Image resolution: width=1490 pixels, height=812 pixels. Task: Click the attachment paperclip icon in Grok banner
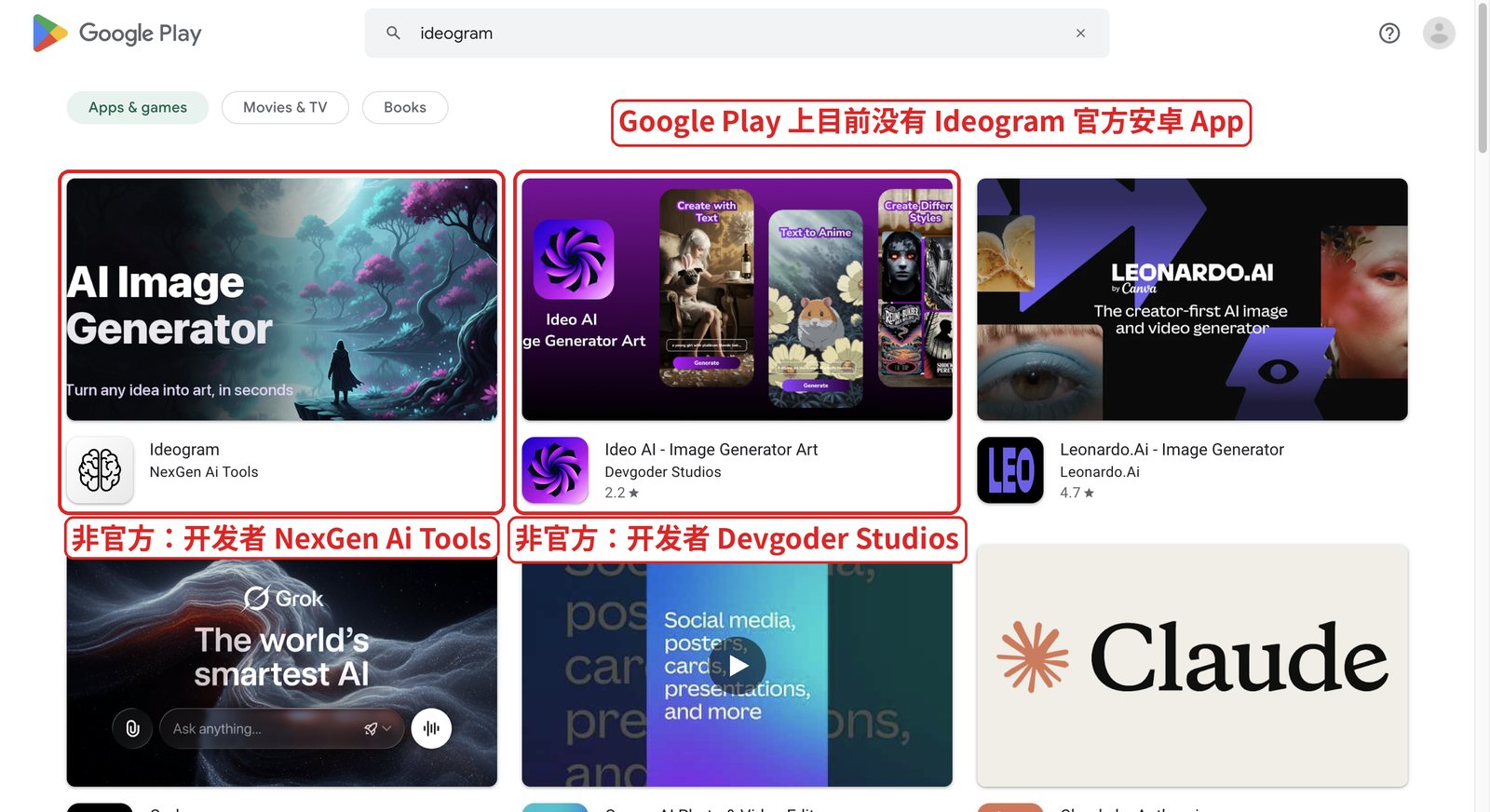click(x=132, y=728)
